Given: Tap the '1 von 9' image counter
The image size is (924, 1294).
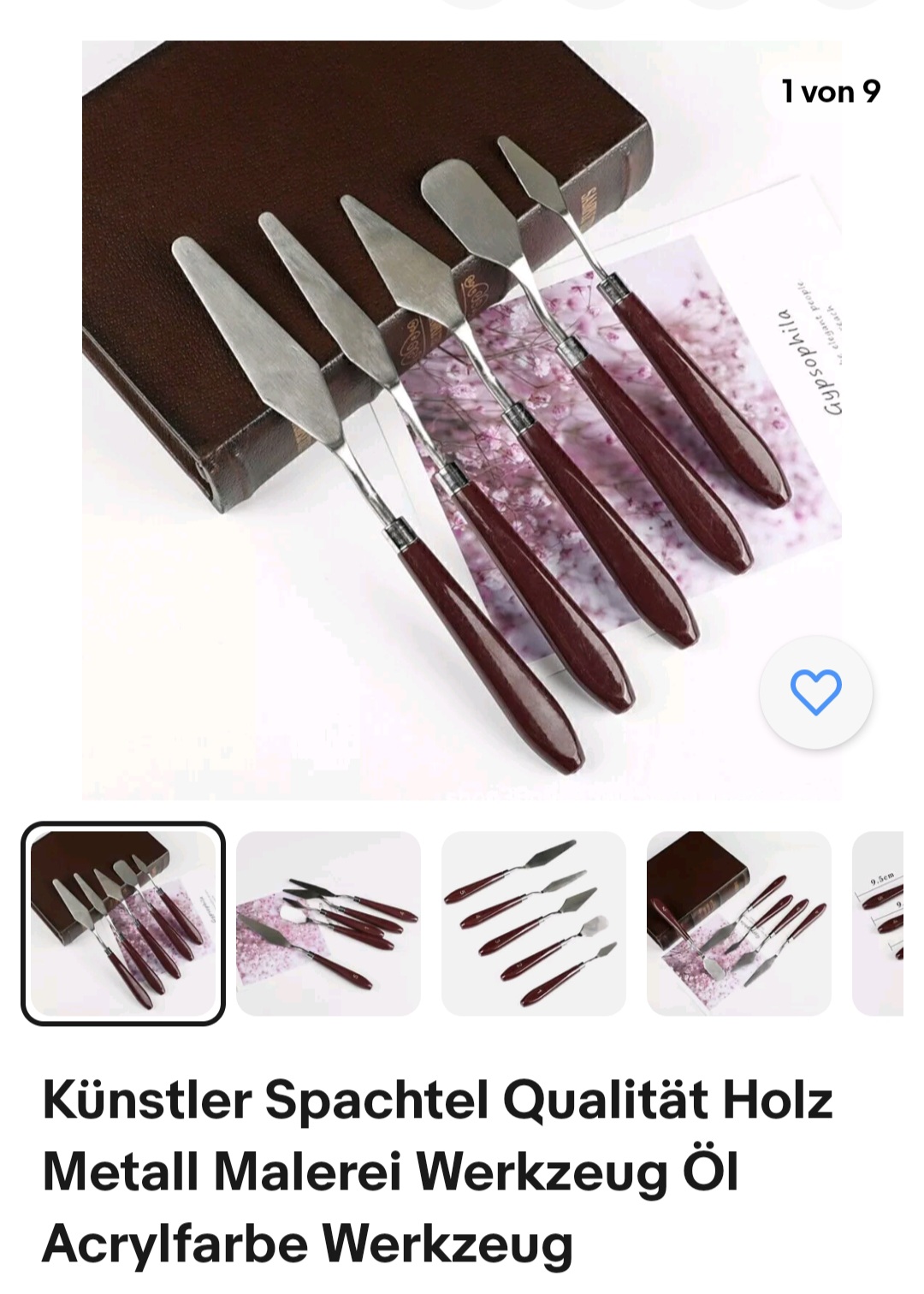Looking at the screenshot, I should click(x=831, y=91).
